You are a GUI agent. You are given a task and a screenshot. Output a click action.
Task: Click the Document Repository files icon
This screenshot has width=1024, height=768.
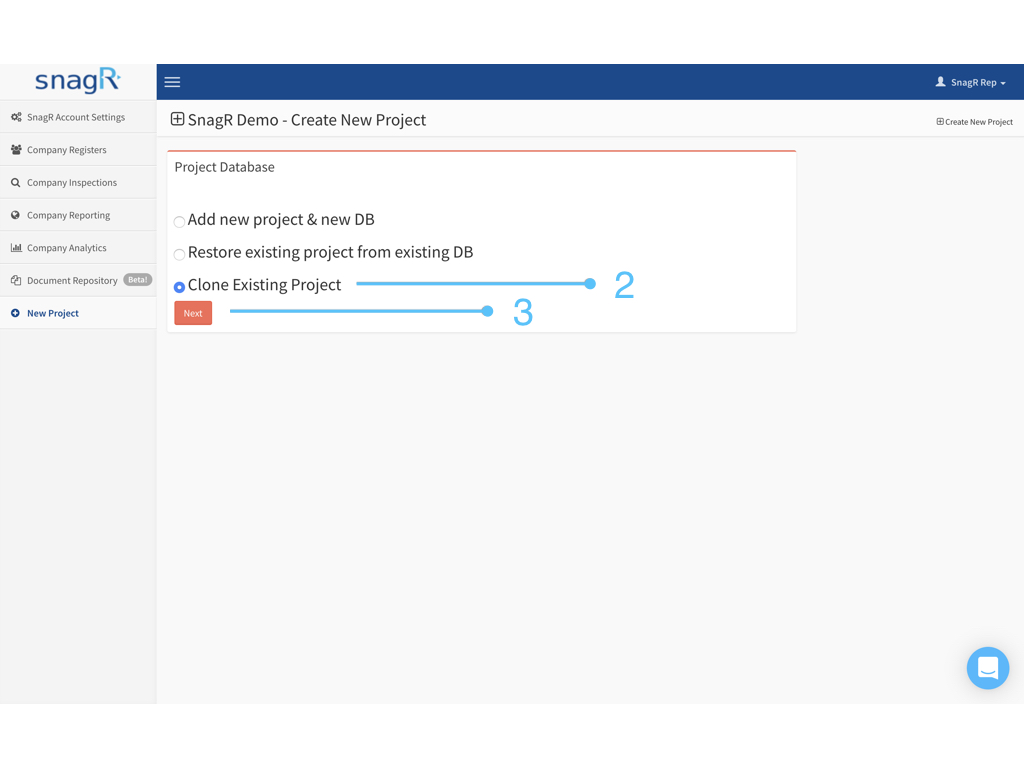click(x=16, y=280)
